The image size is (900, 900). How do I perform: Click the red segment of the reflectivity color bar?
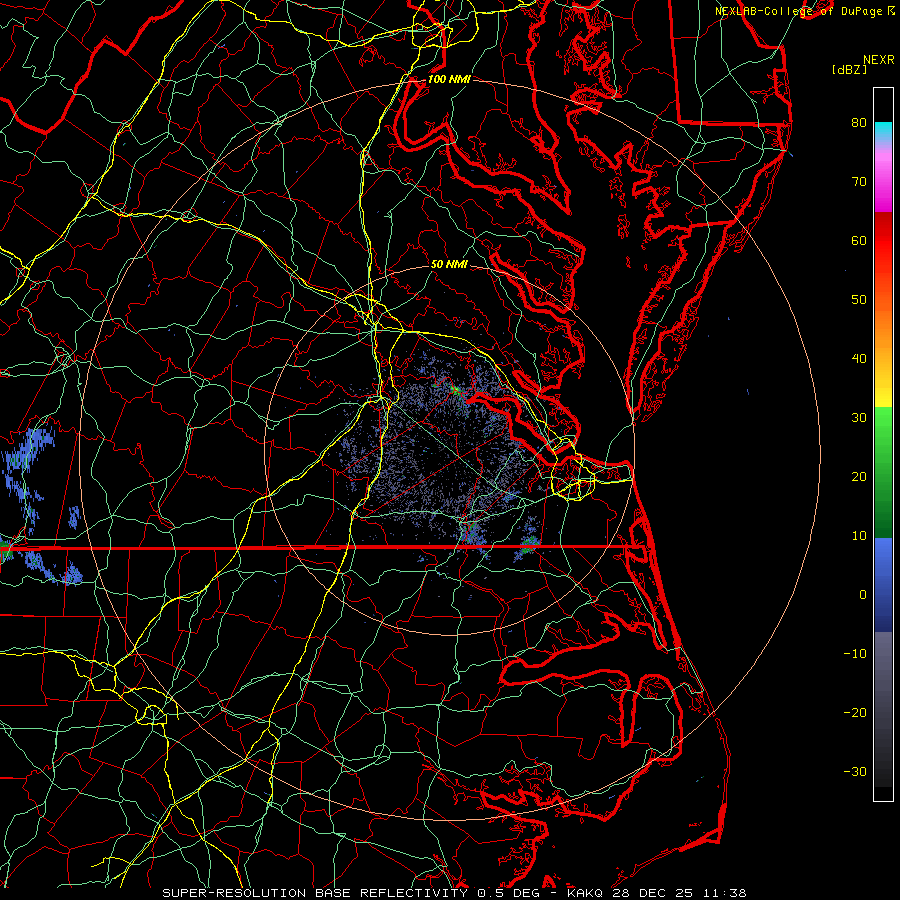click(883, 241)
